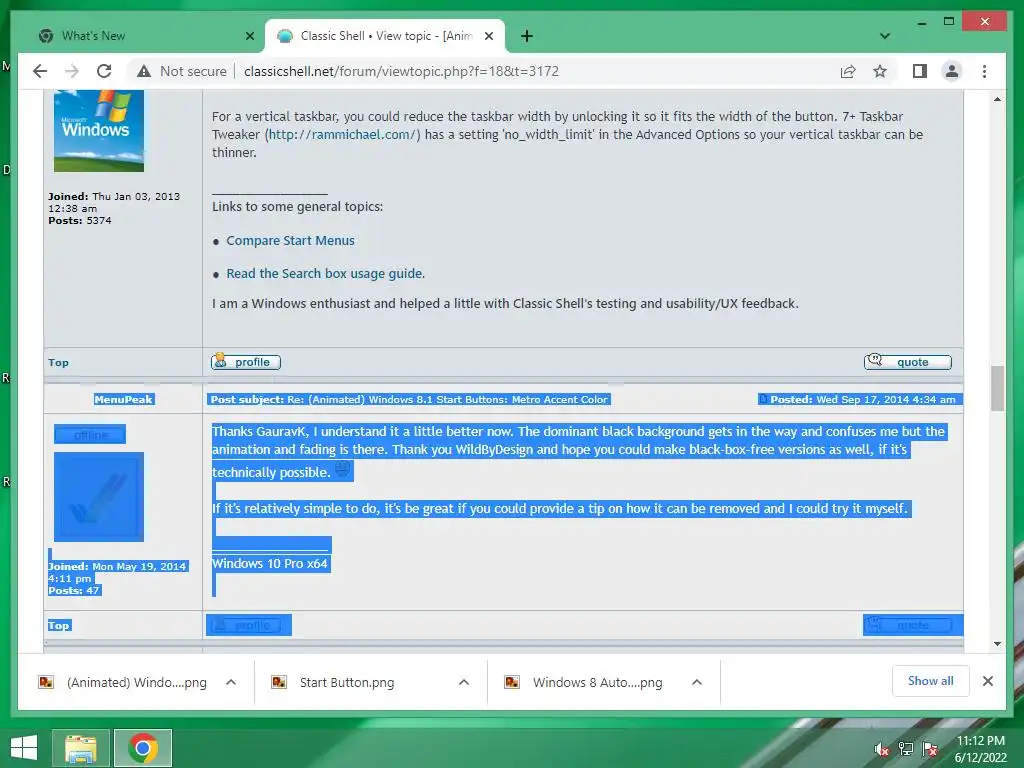Image resolution: width=1024 pixels, height=768 pixels.
Task: Click 'Posts: 5374' text
Action: point(80,221)
